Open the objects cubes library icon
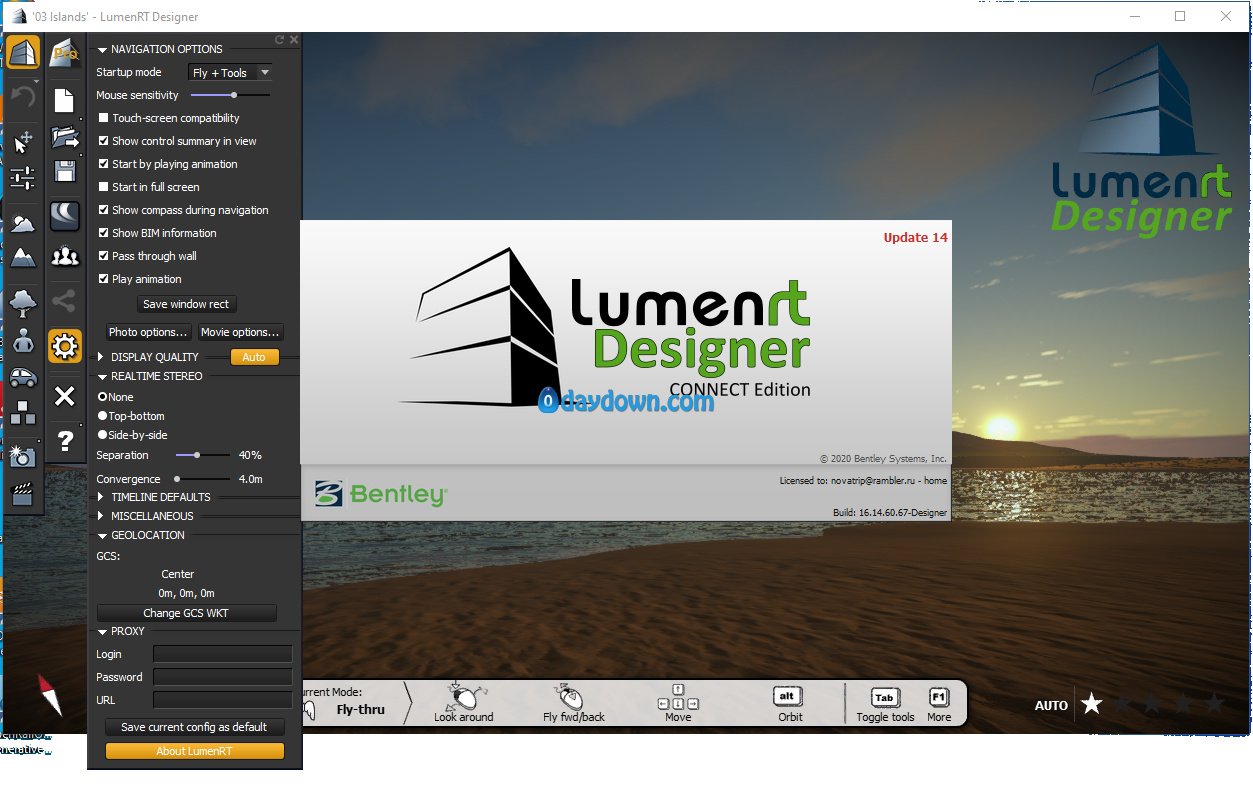The image size is (1253, 801). point(22,412)
